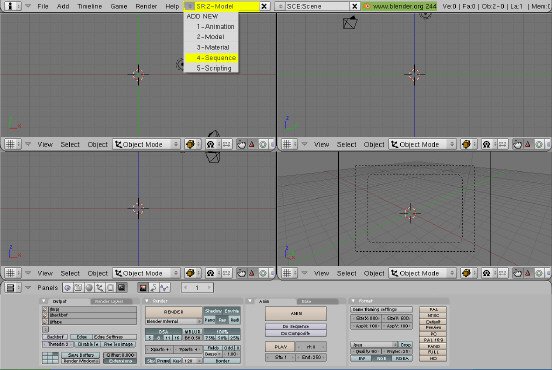Image resolution: width=552 pixels, height=370 pixels.
Task: Open the Logic context panel icon
Action: (x=67, y=288)
